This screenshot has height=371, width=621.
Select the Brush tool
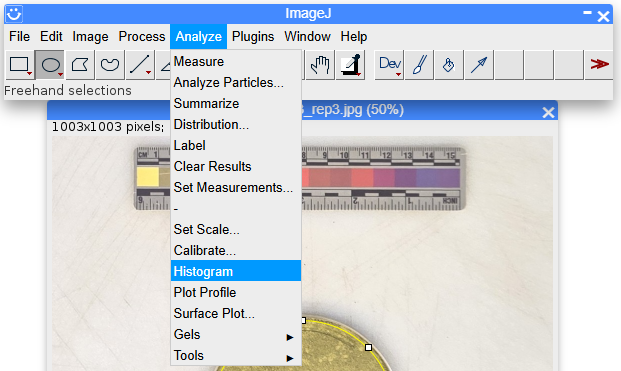(x=419, y=65)
